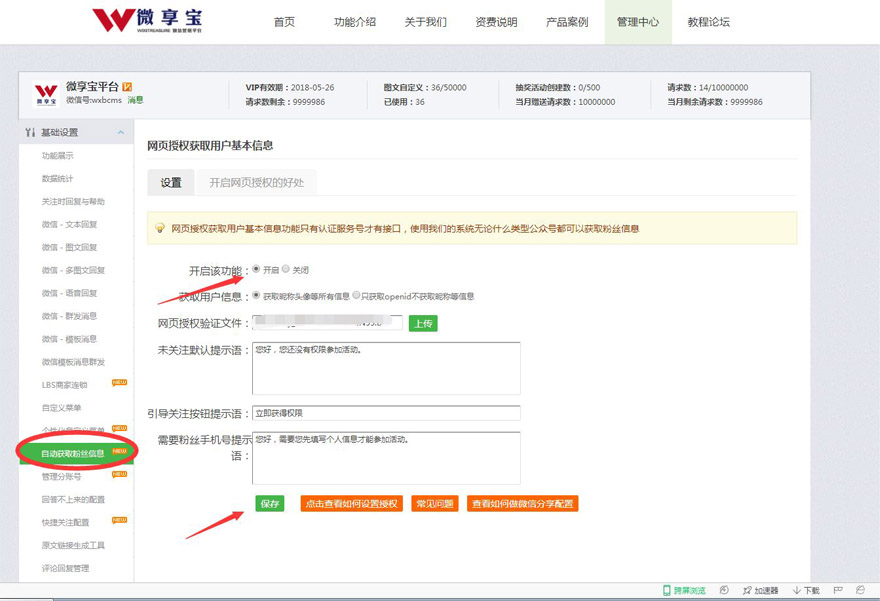880x601 pixels.
Task: Click the 需要粉丝手机号提示语 text area
Action: point(386,458)
